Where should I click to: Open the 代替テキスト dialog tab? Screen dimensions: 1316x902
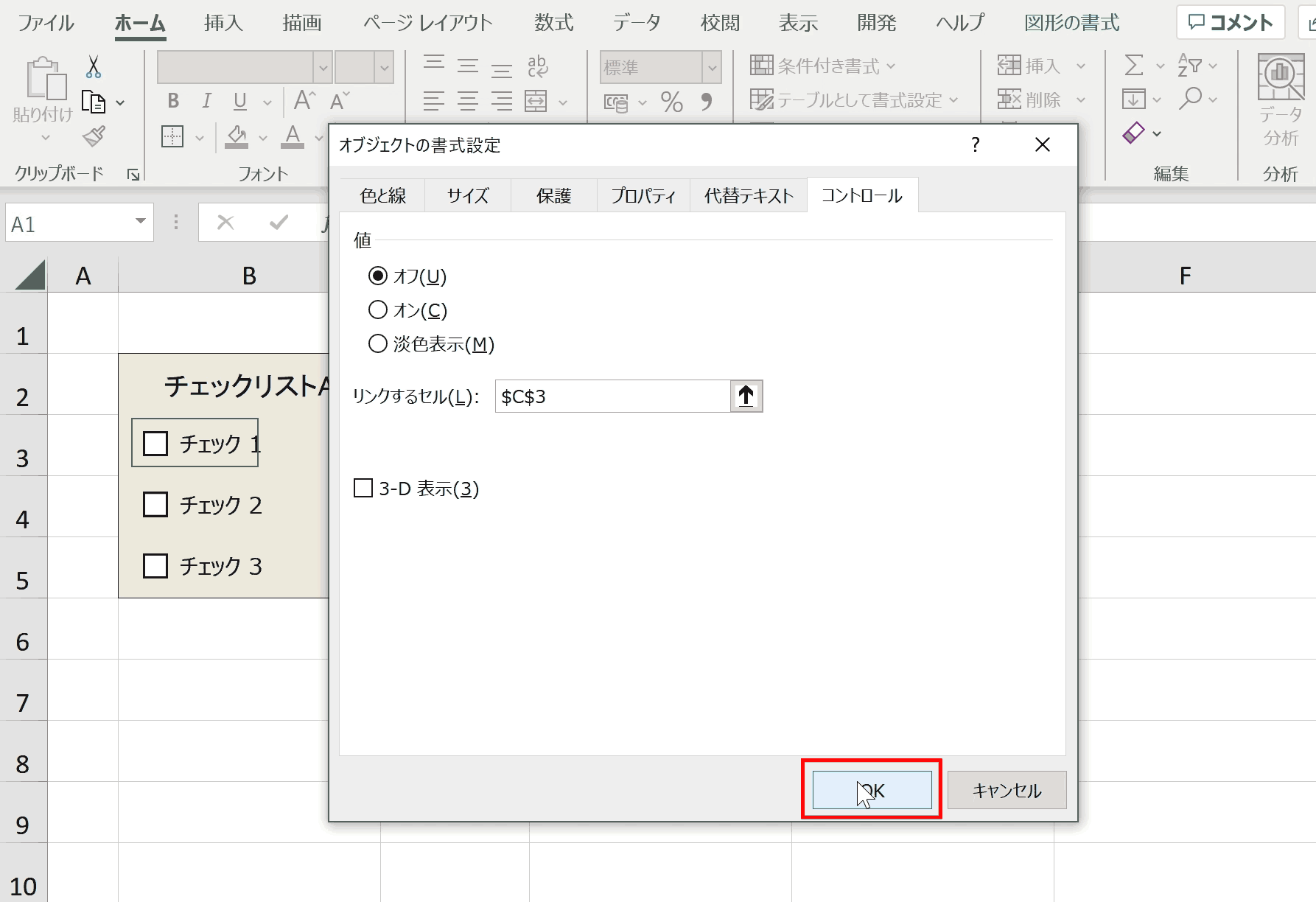pyautogui.click(x=749, y=195)
